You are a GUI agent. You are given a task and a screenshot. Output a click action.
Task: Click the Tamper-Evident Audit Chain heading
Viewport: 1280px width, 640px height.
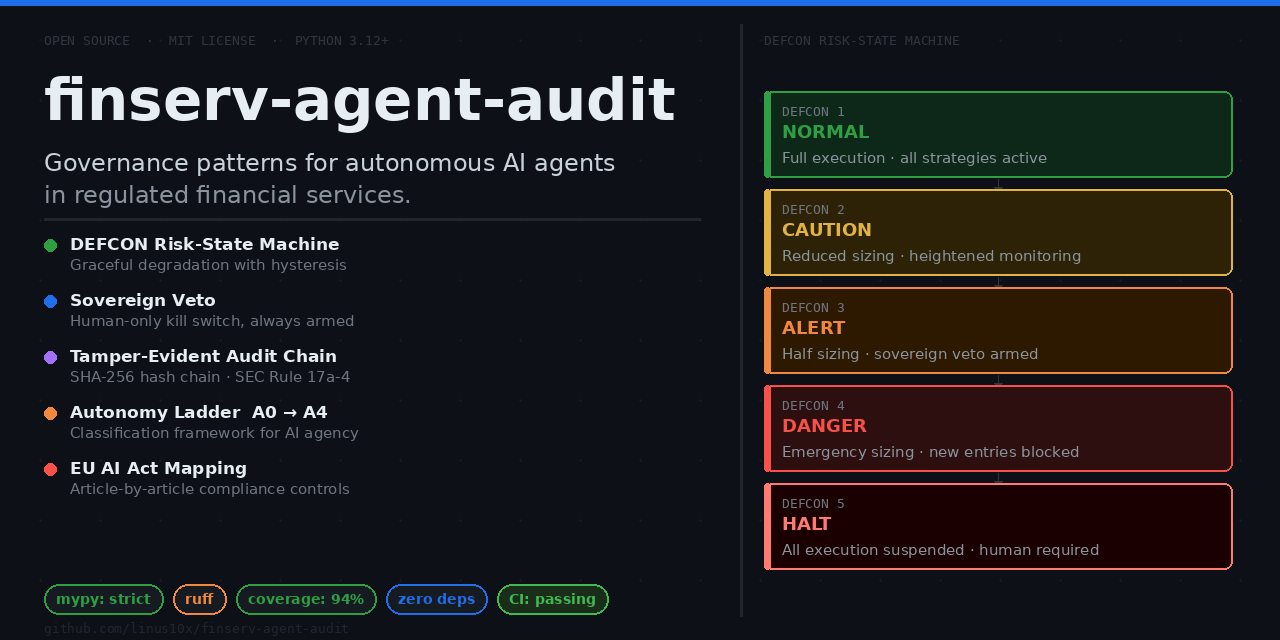point(204,356)
